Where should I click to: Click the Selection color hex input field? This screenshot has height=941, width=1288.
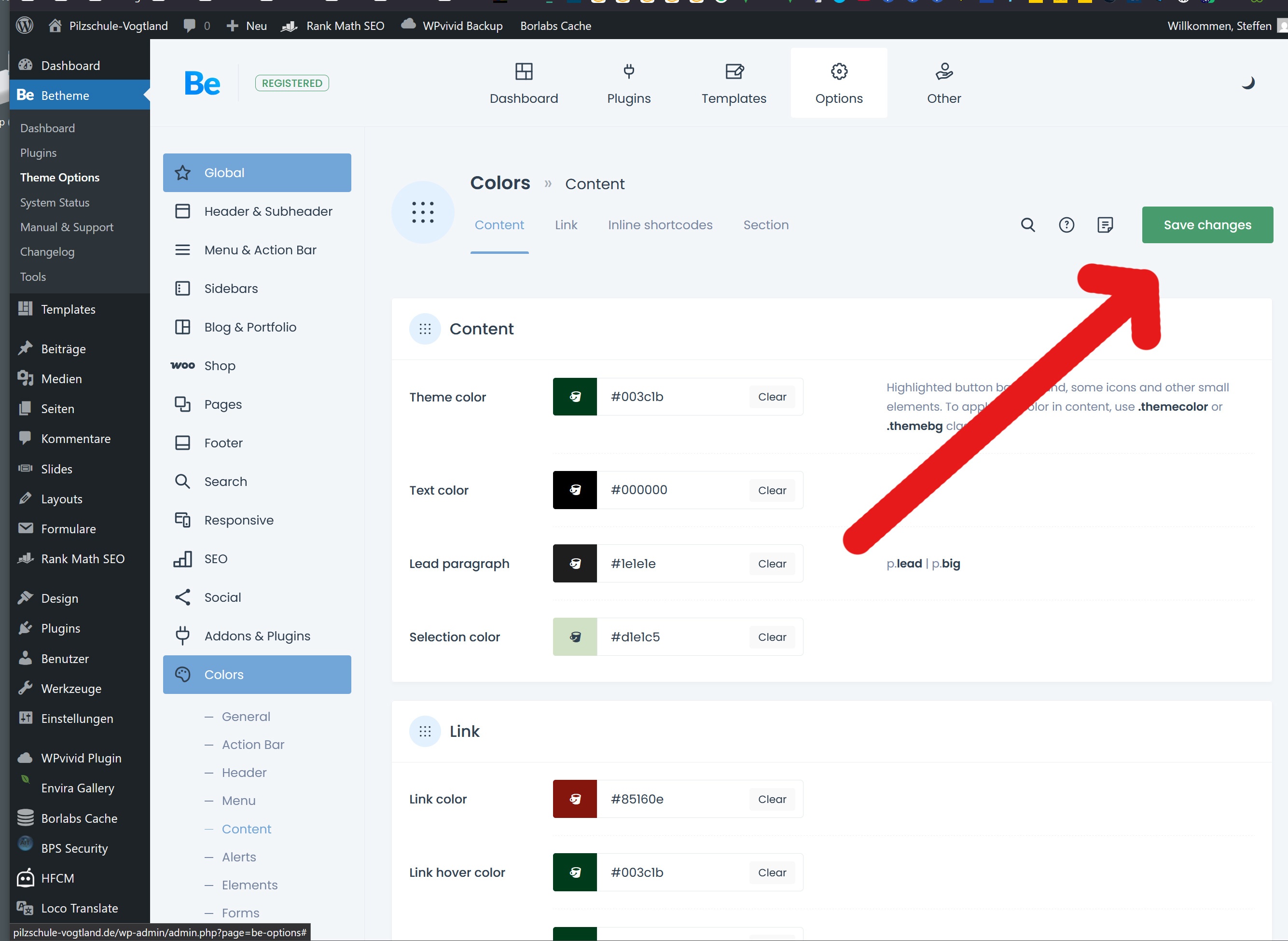coord(672,637)
